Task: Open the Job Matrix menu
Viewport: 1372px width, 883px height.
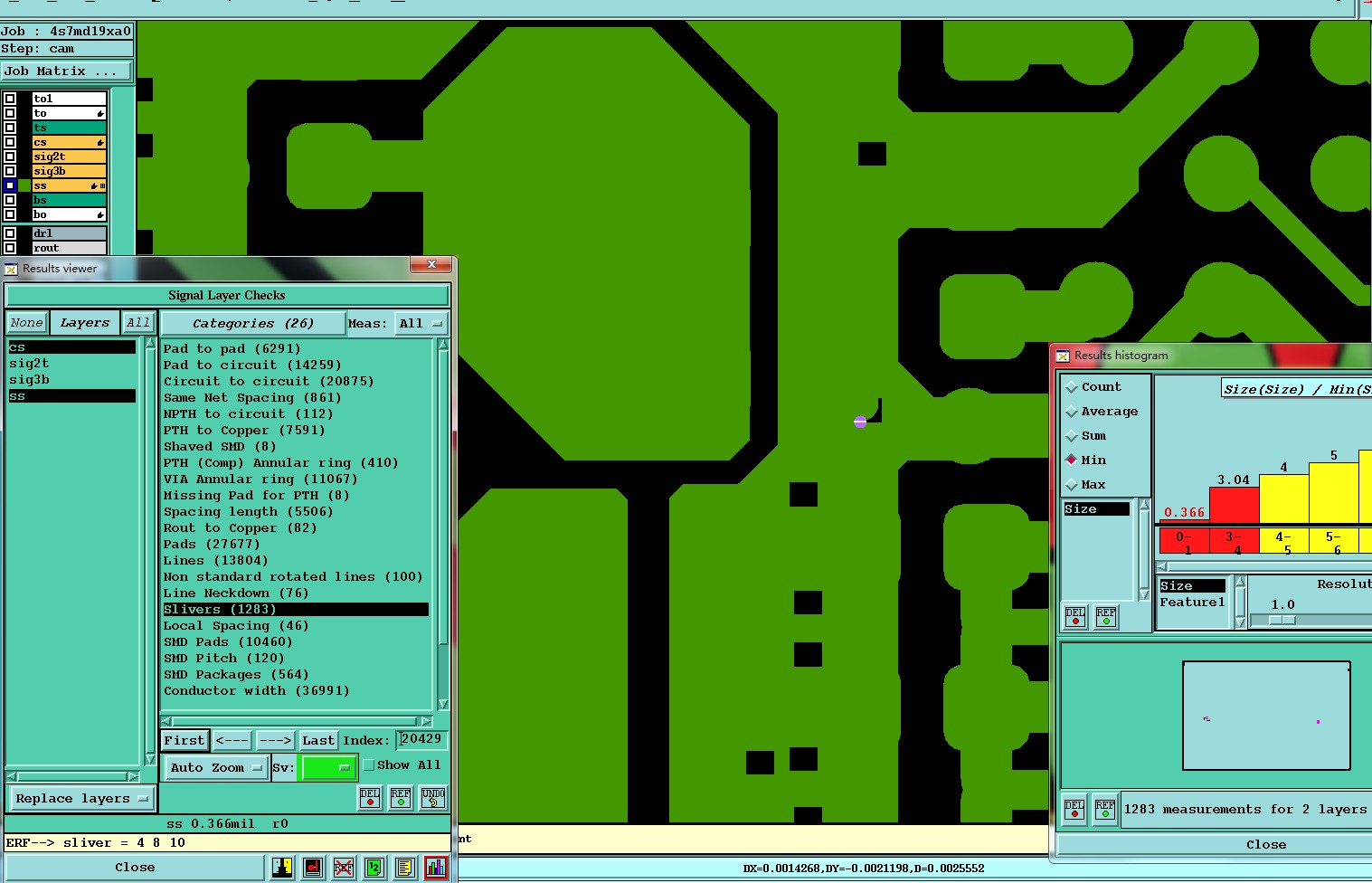Action: coord(66,71)
